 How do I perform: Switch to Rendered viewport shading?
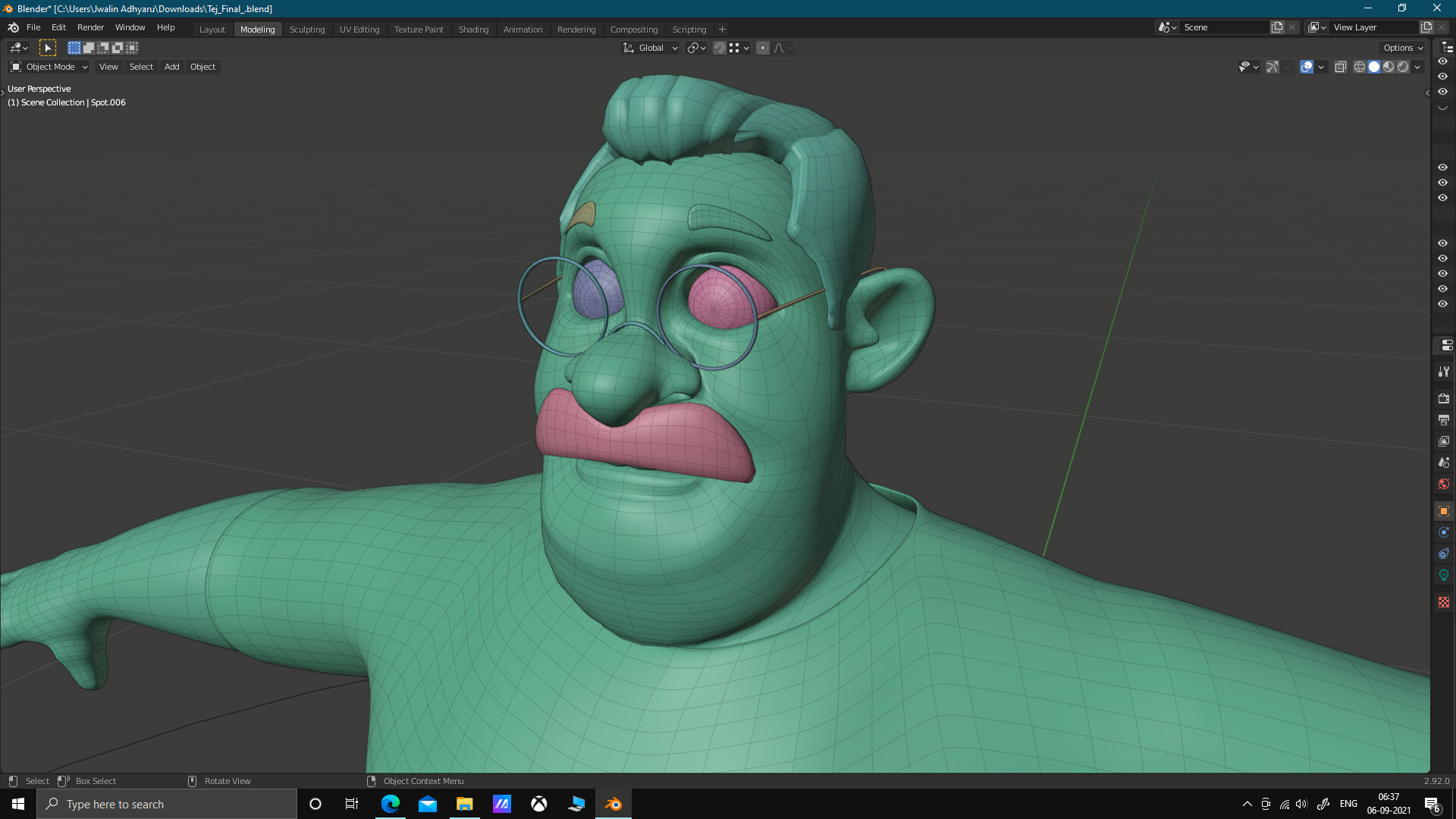click(1403, 67)
